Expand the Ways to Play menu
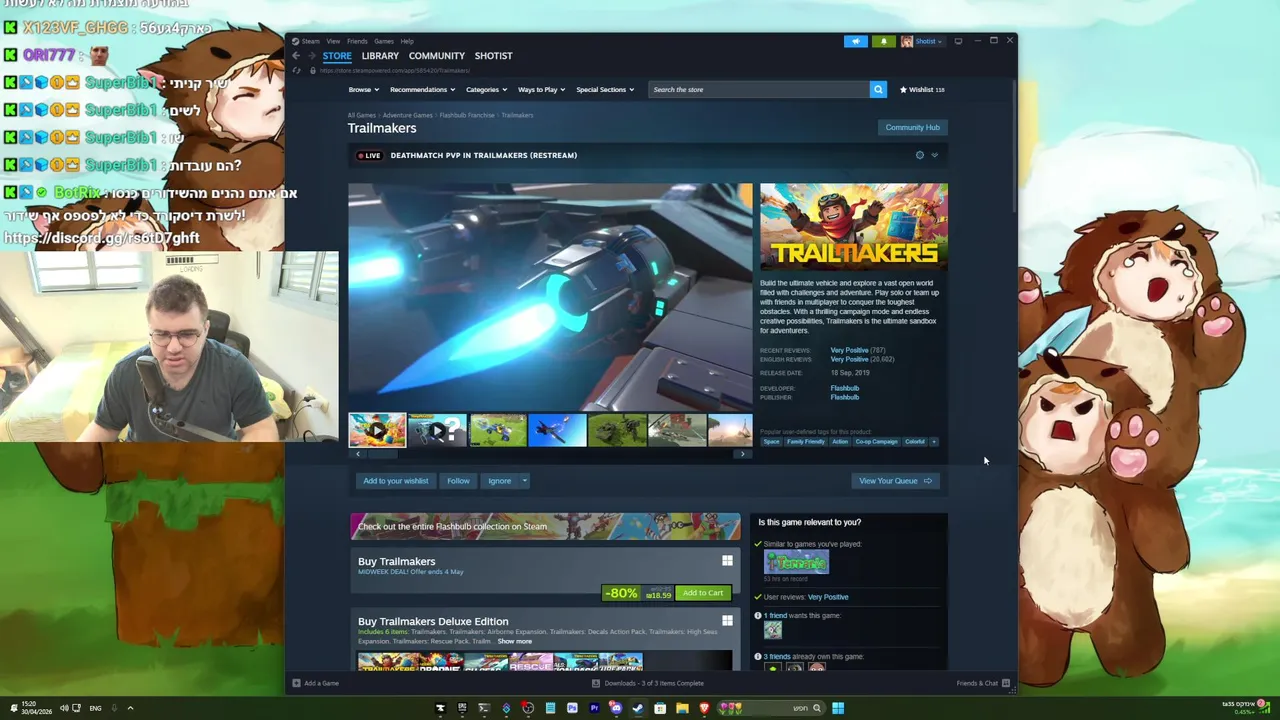The width and height of the screenshot is (1280, 720). coord(541,89)
